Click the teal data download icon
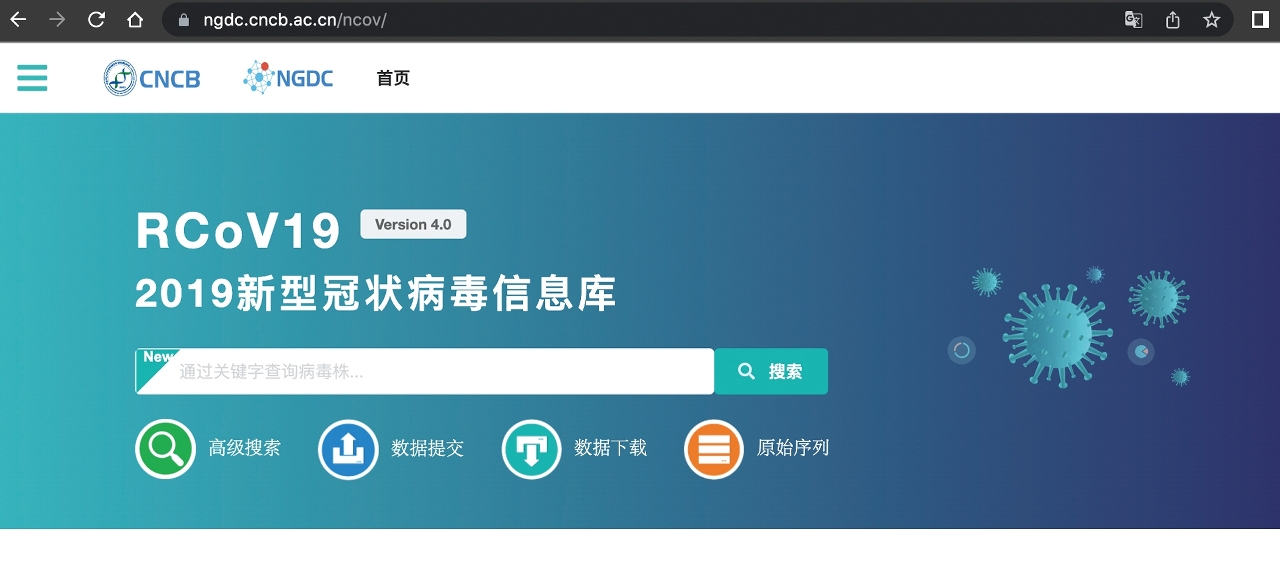Image resolution: width=1280 pixels, height=565 pixels. pos(531,449)
